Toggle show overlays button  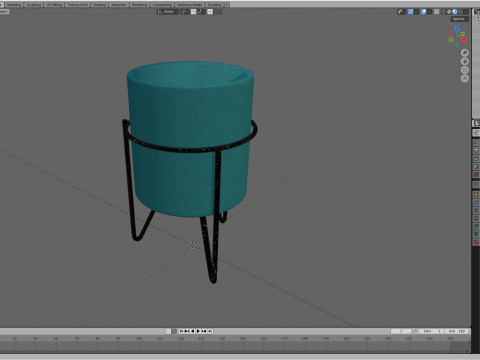[x=424, y=12]
